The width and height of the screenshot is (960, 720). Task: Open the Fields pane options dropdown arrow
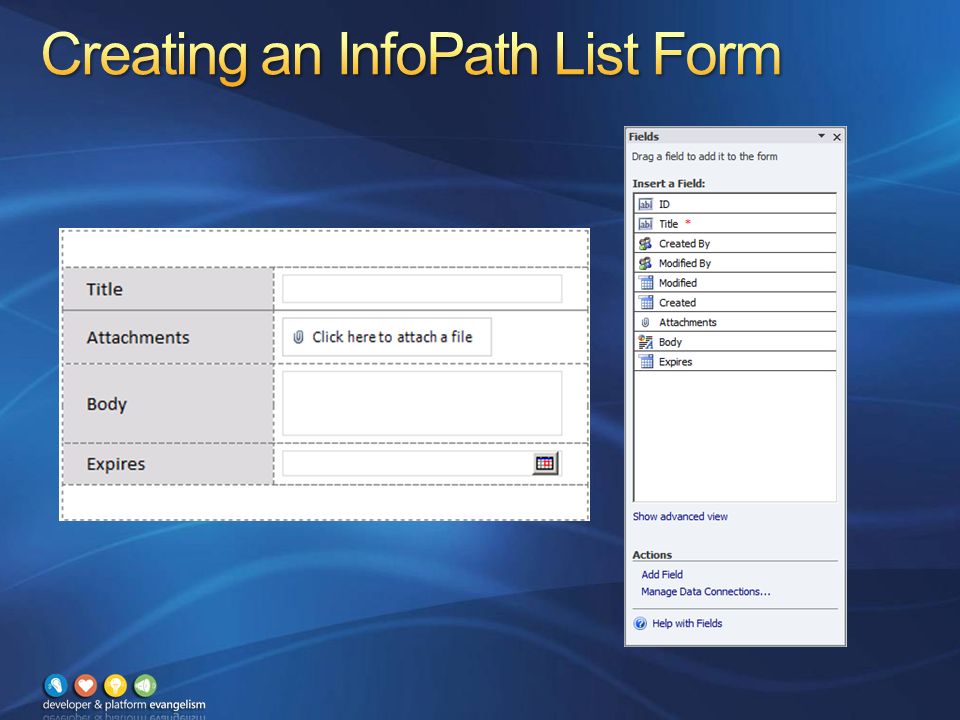[x=822, y=136]
